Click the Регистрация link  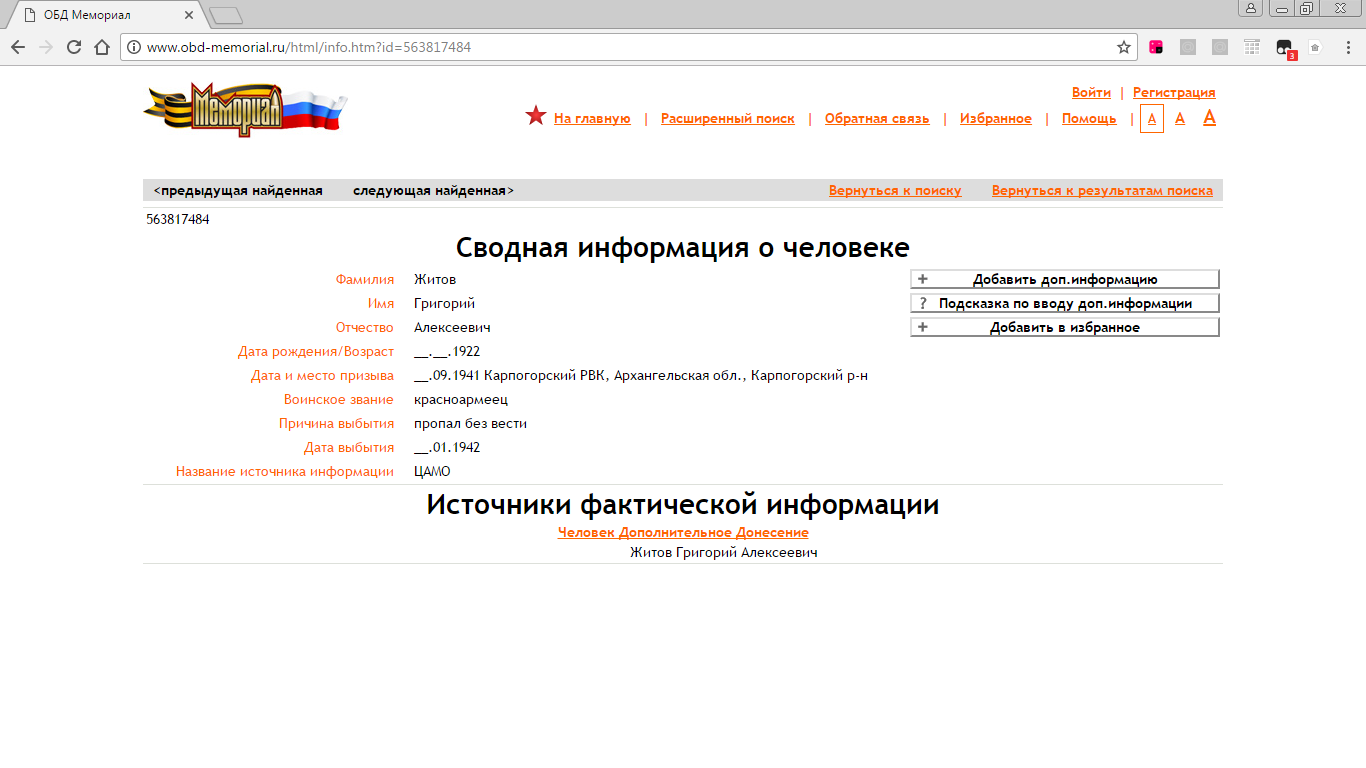[1174, 93]
